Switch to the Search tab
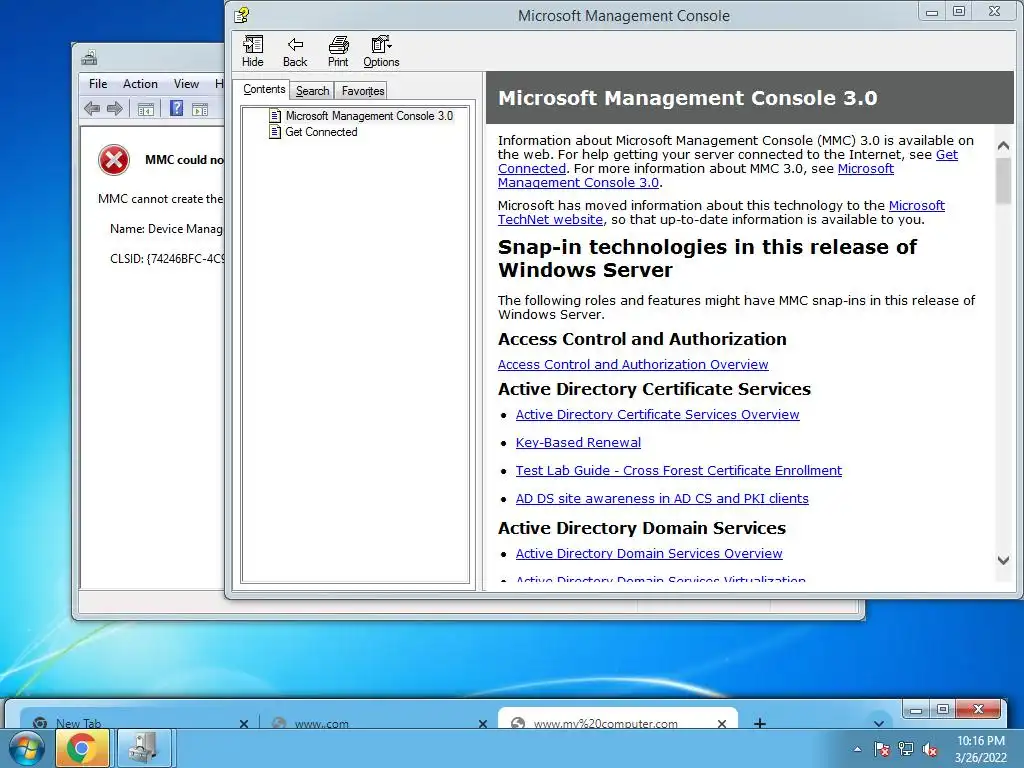 coord(312,91)
